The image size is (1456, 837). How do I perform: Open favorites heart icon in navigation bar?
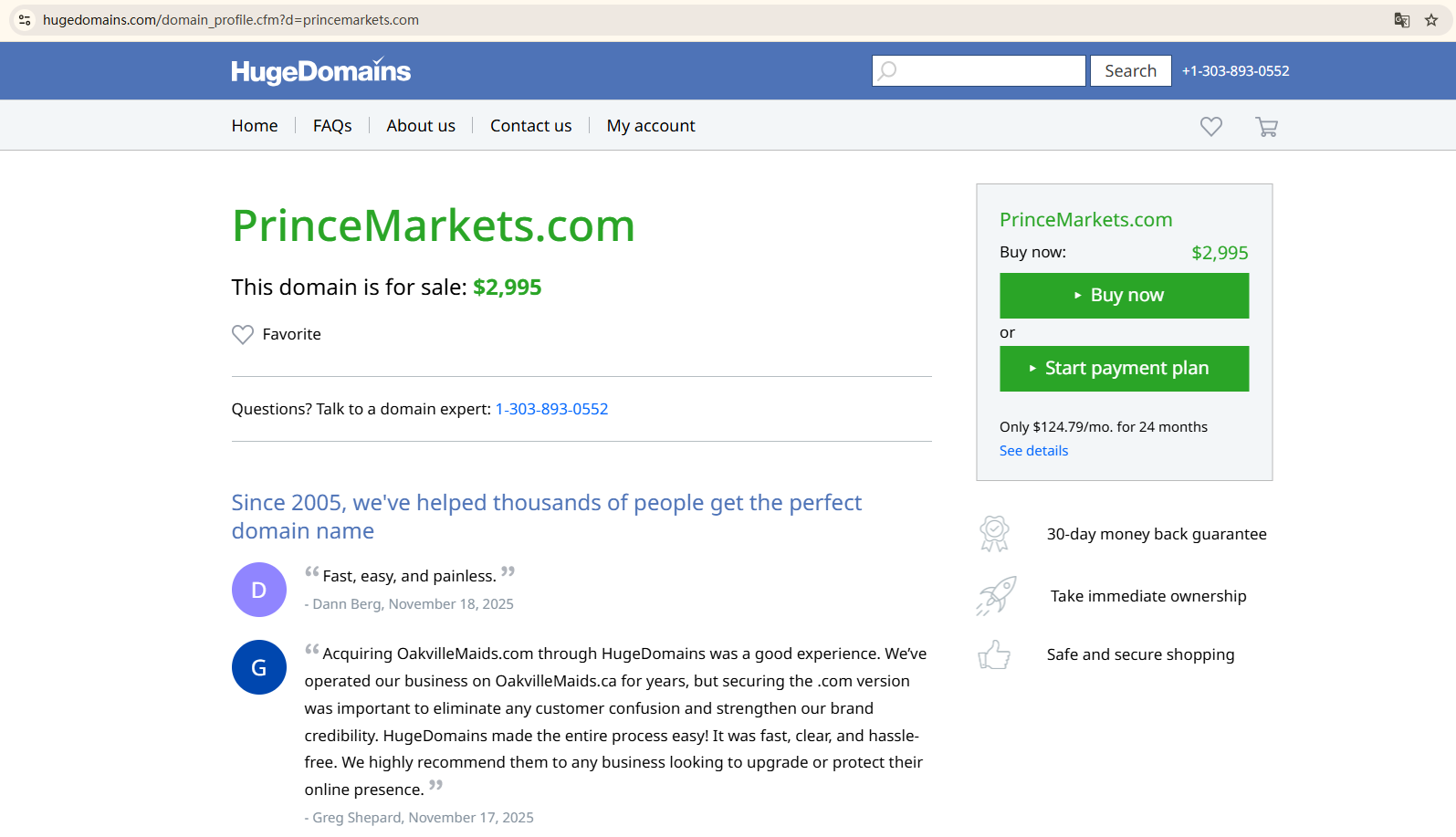pos(1210,127)
